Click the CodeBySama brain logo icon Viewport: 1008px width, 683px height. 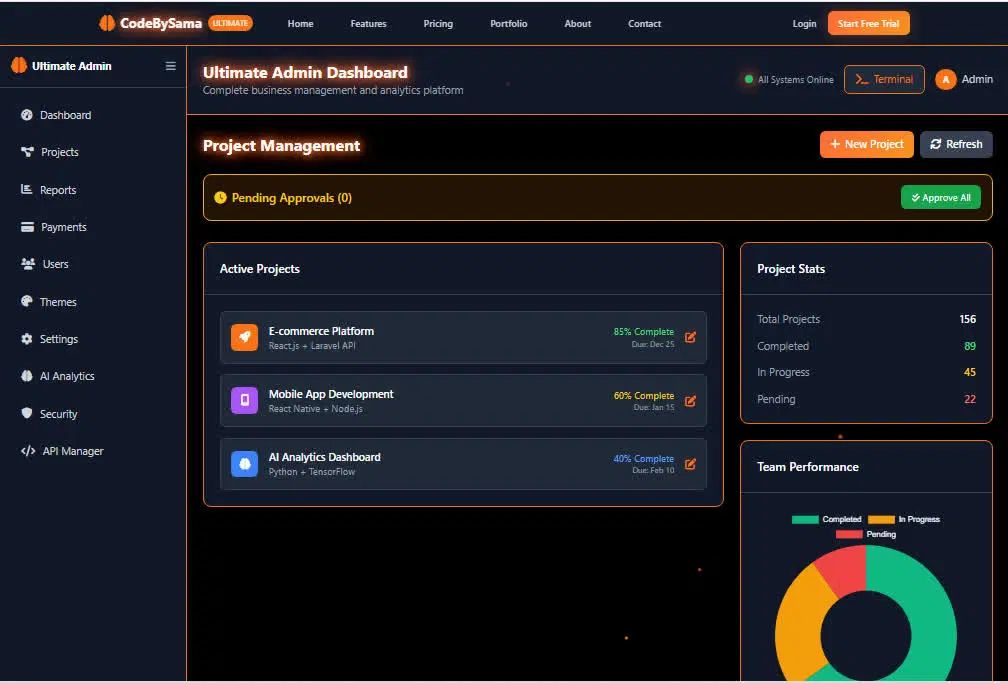[107, 23]
